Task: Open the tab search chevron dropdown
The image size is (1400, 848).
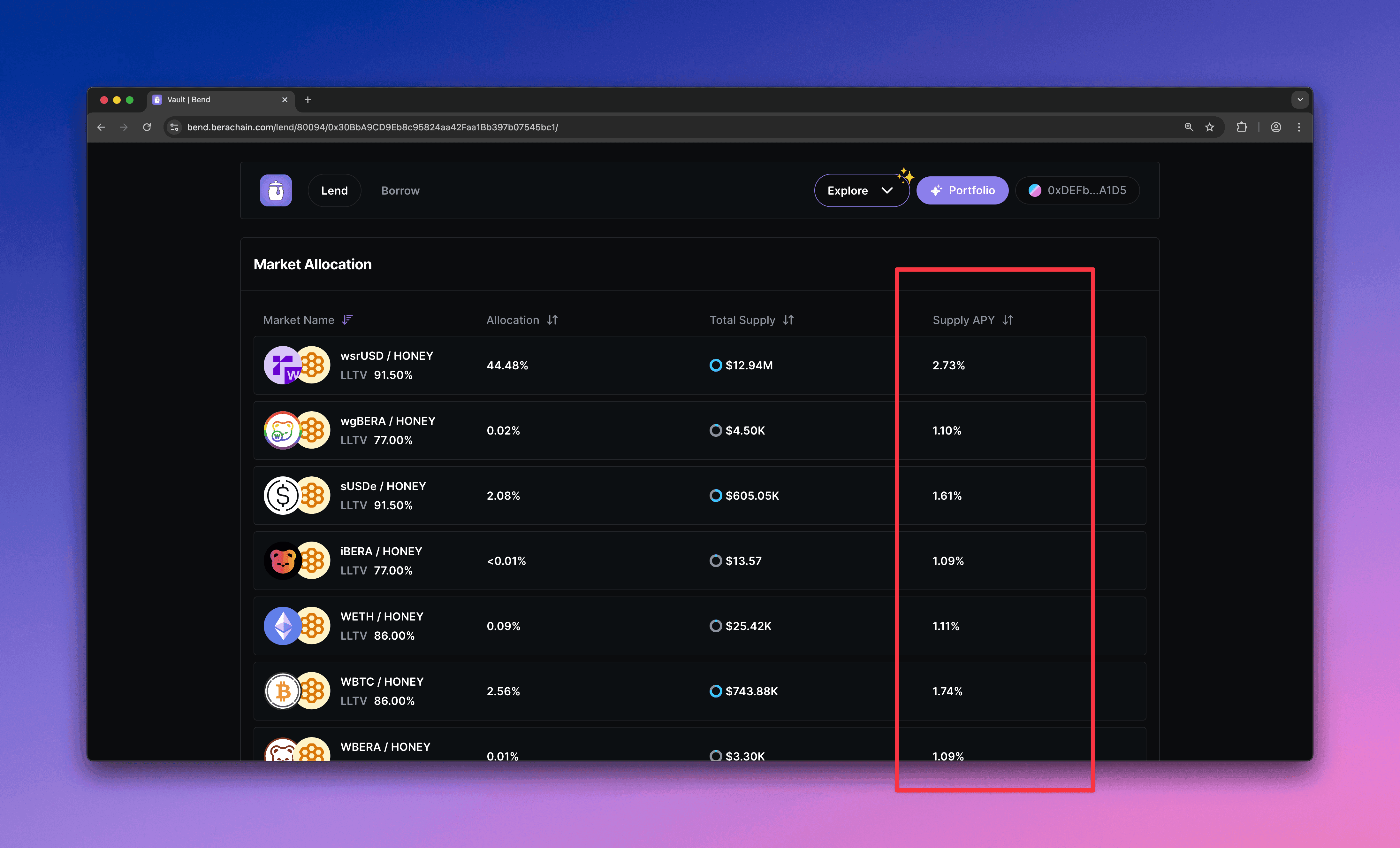Action: [1300, 100]
